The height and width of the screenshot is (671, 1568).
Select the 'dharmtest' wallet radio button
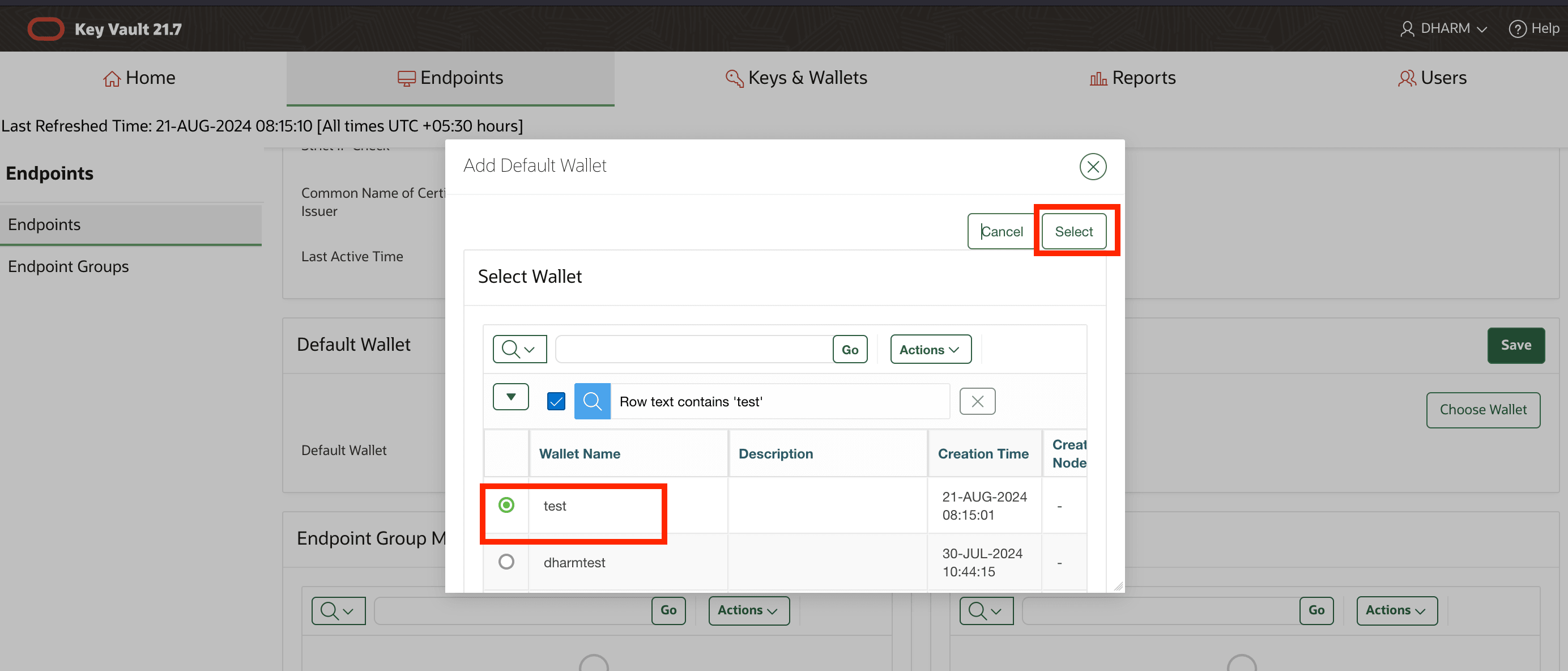(x=506, y=562)
